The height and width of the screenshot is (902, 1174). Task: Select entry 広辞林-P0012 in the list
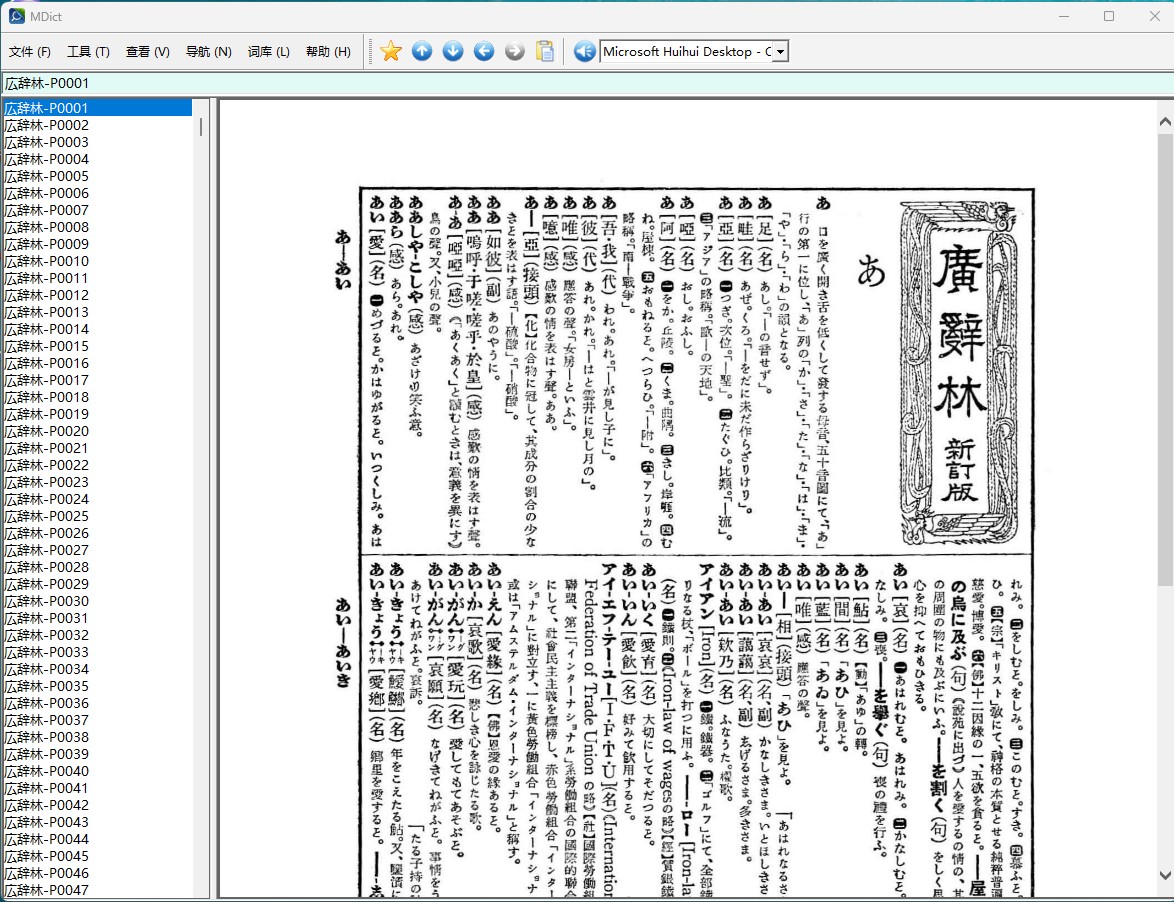(x=97, y=295)
